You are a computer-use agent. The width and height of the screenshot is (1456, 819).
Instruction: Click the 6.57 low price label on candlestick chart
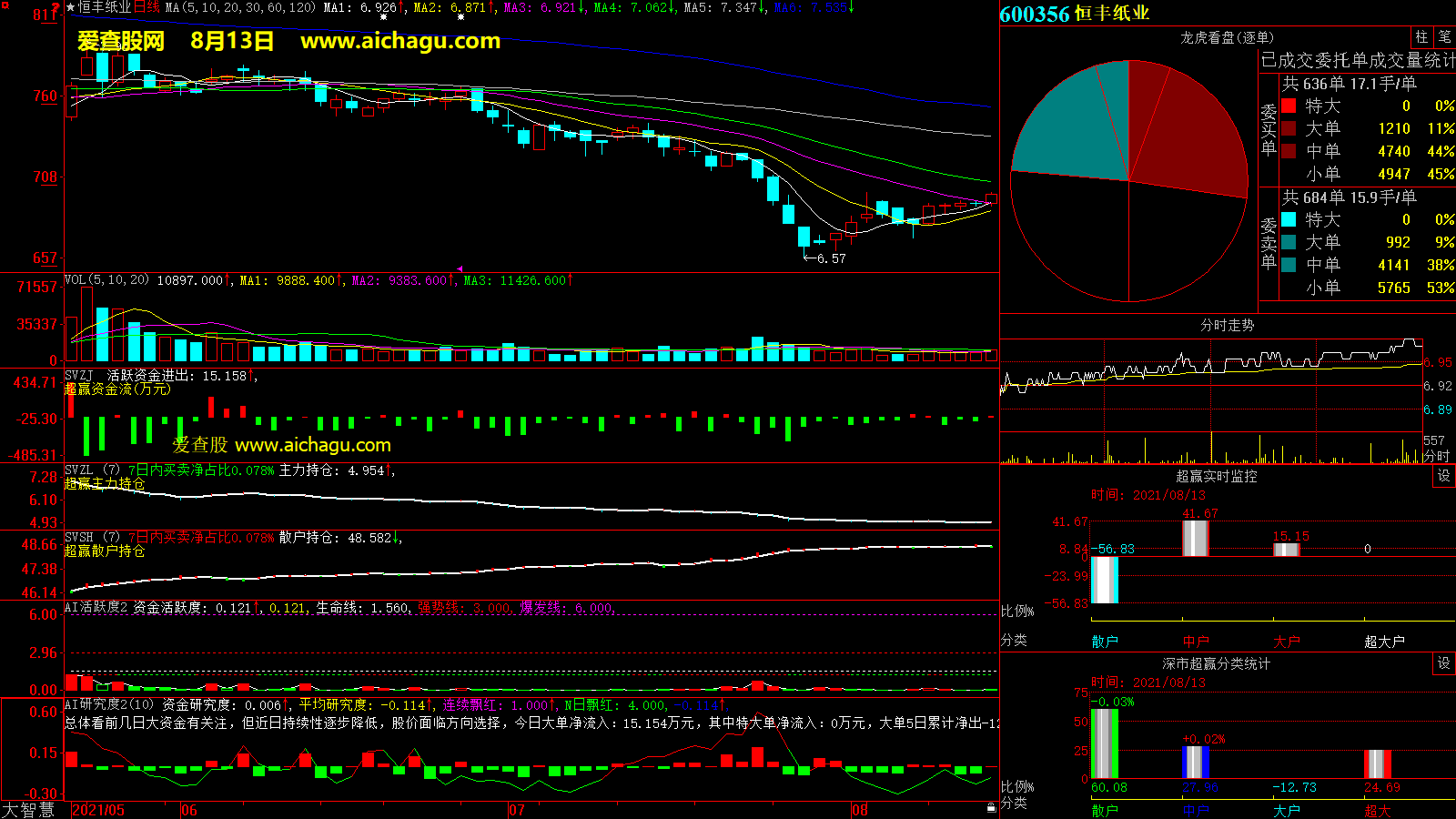[831, 258]
